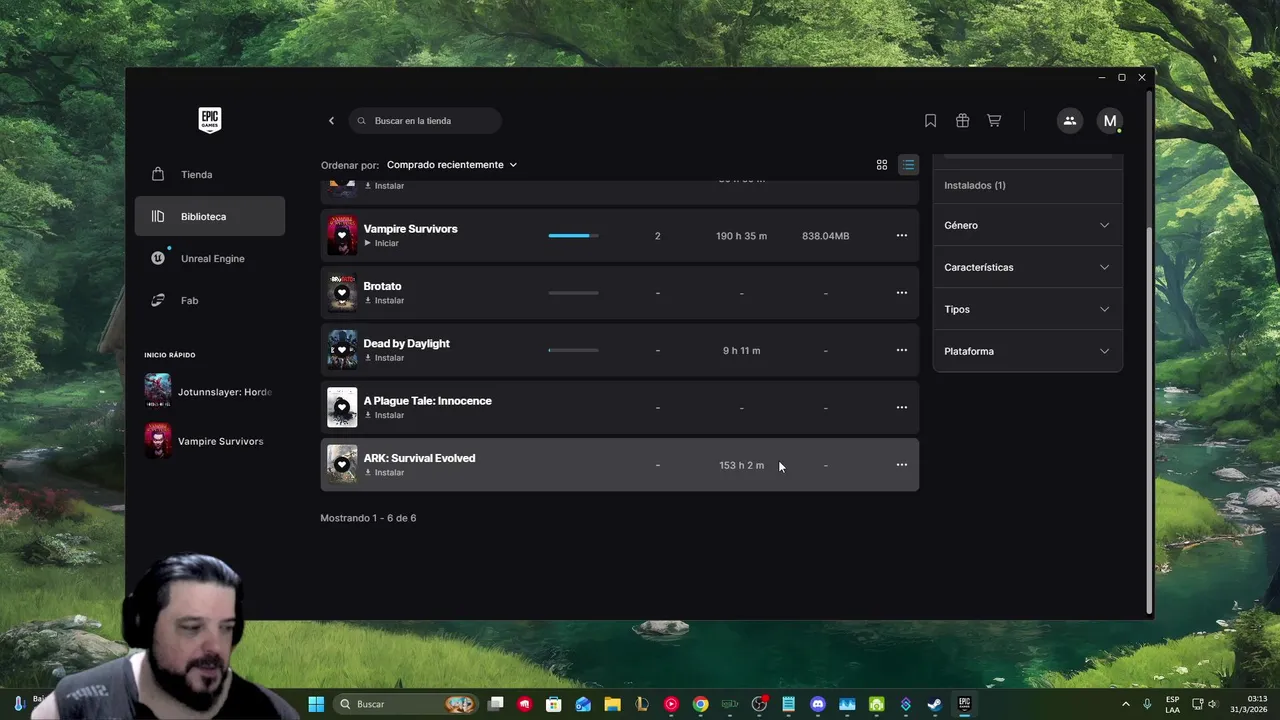Click the Brotato title text
This screenshot has height=720, width=1280.
pos(382,286)
